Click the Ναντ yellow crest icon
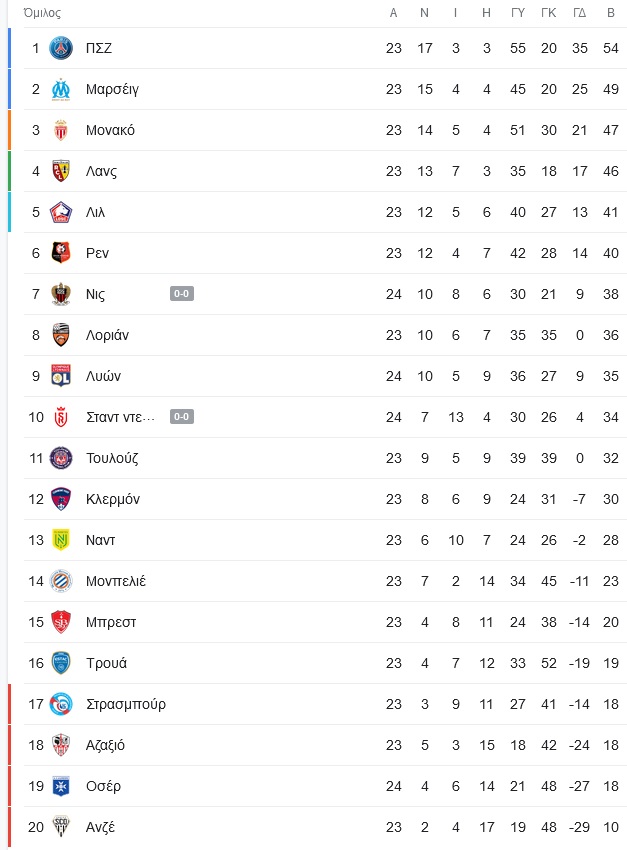The height and width of the screenshot is (850, 627). (61, 540)
